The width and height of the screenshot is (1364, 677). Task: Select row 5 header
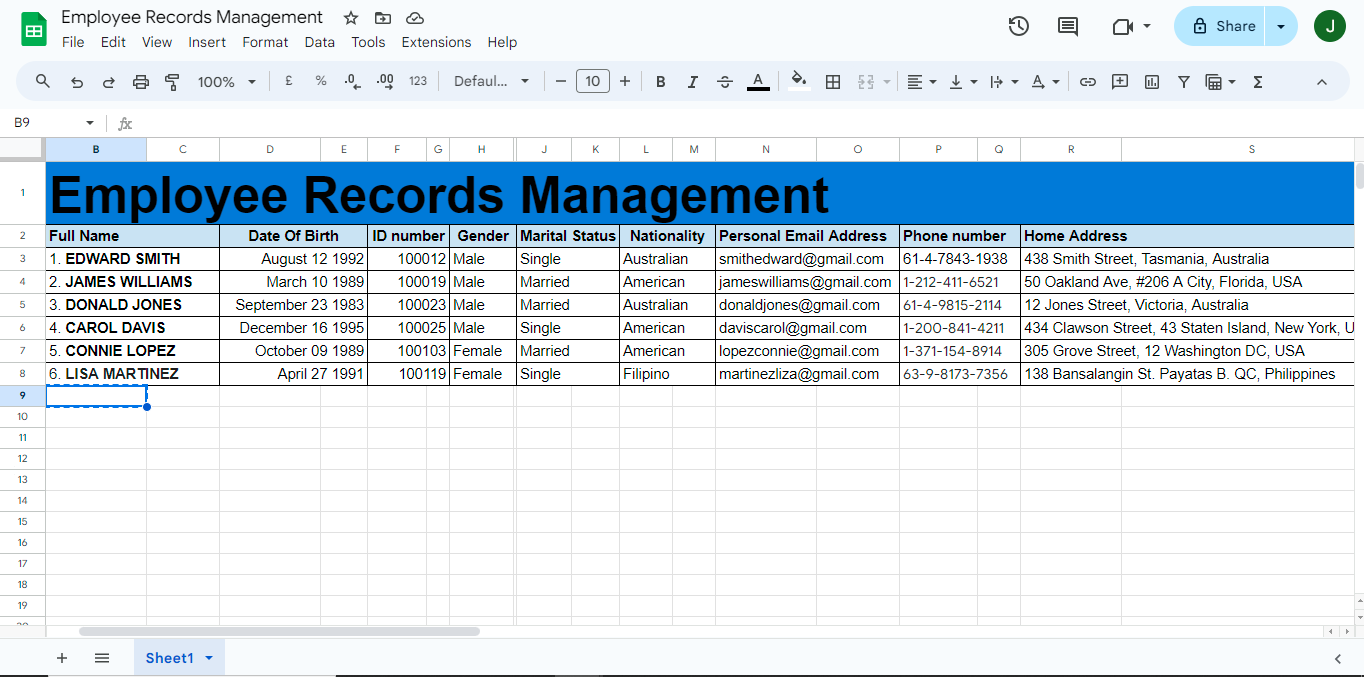[x=22, y=305]
